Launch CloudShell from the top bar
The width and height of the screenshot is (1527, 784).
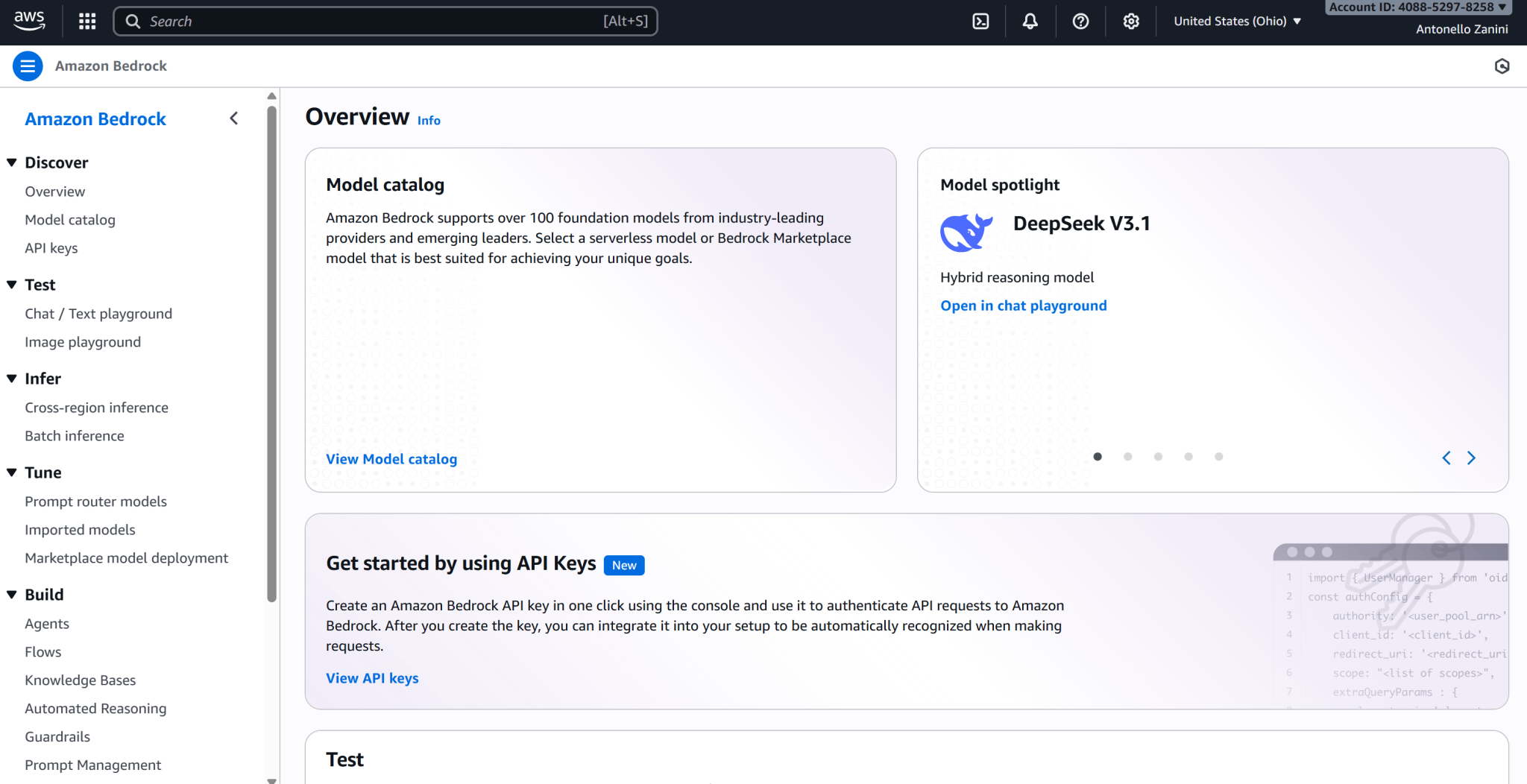click(x=980, y=21)
